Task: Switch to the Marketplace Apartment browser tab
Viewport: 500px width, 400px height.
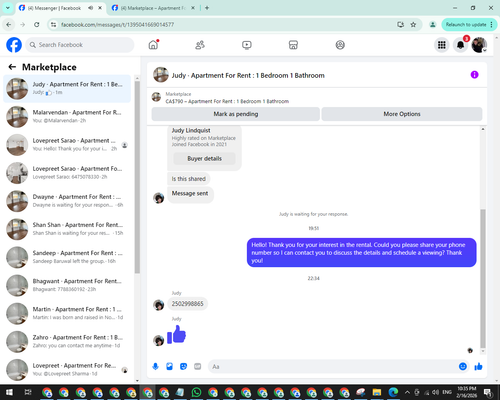Action: click(153, 8)
